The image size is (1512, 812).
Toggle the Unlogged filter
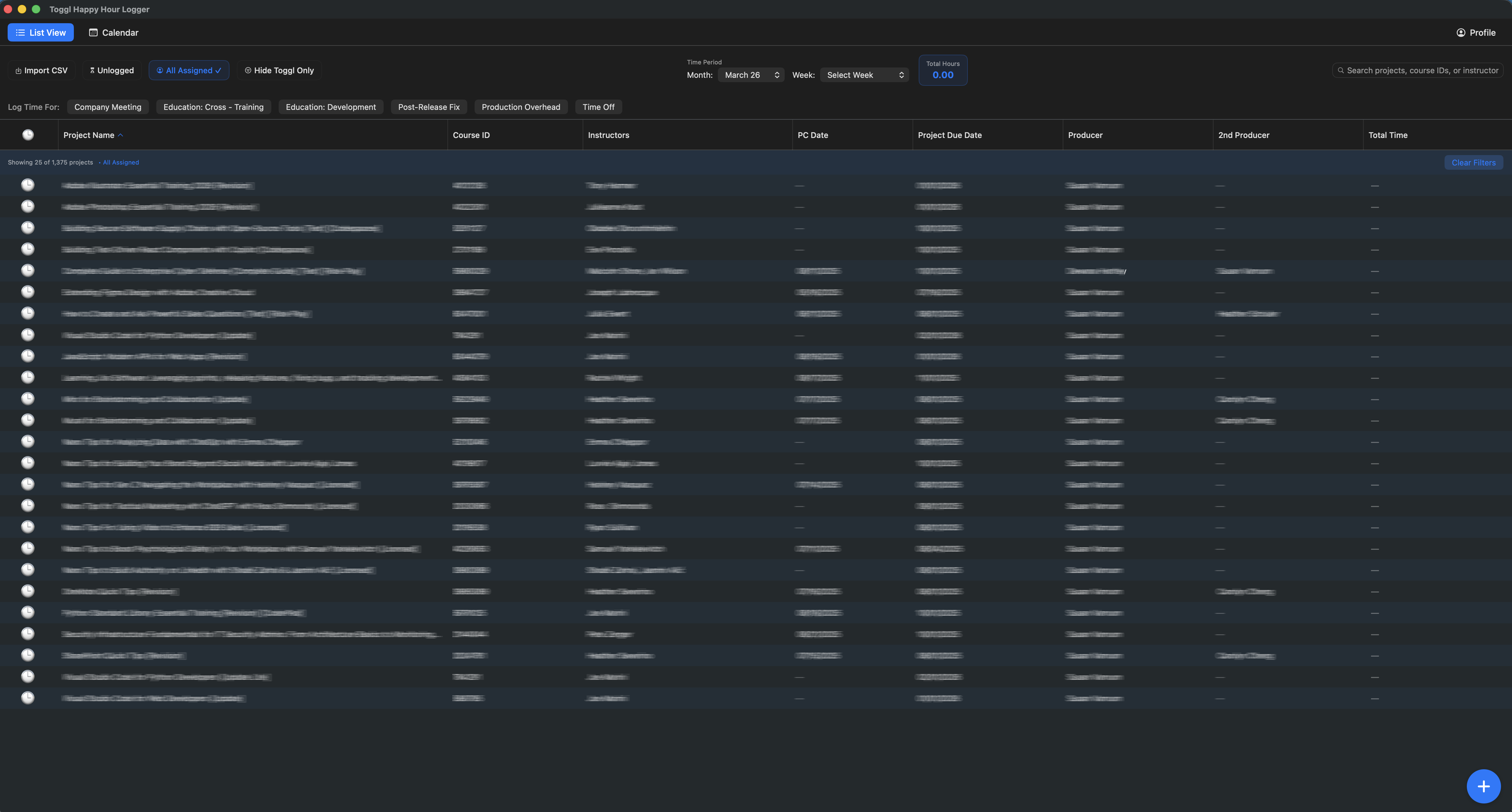pos(111,70)
